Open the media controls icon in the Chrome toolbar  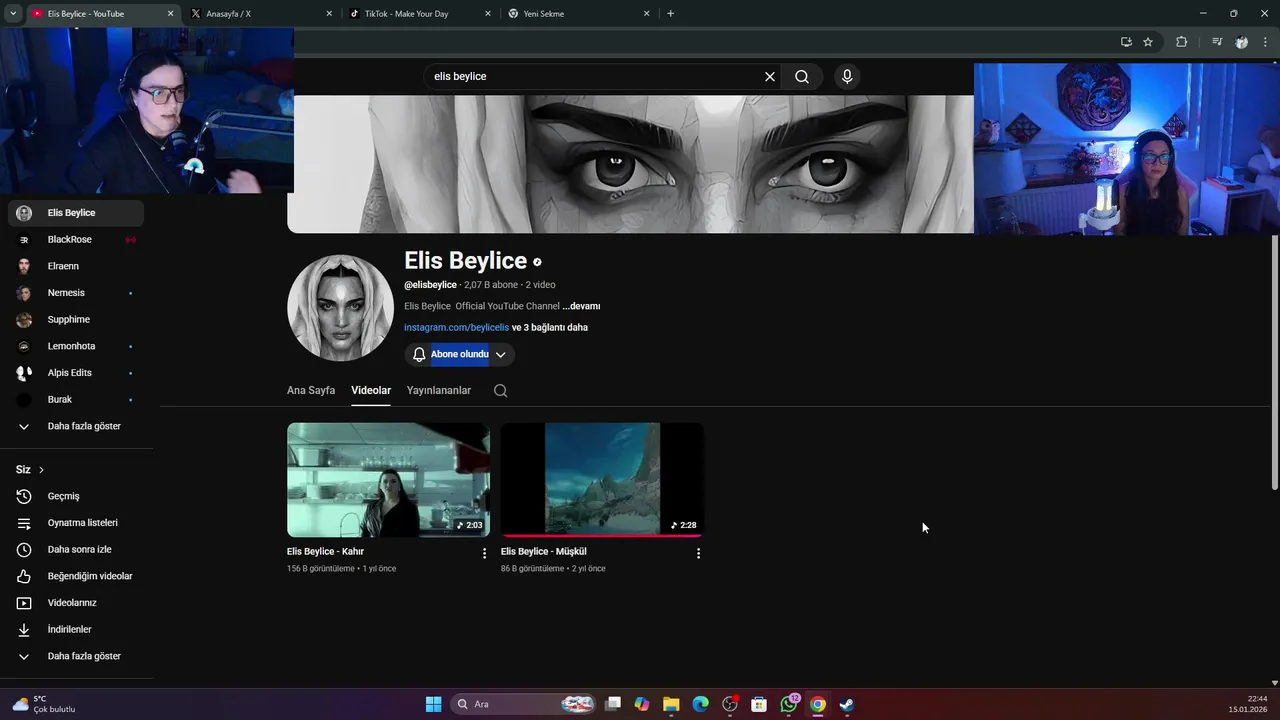[1217, 42]
